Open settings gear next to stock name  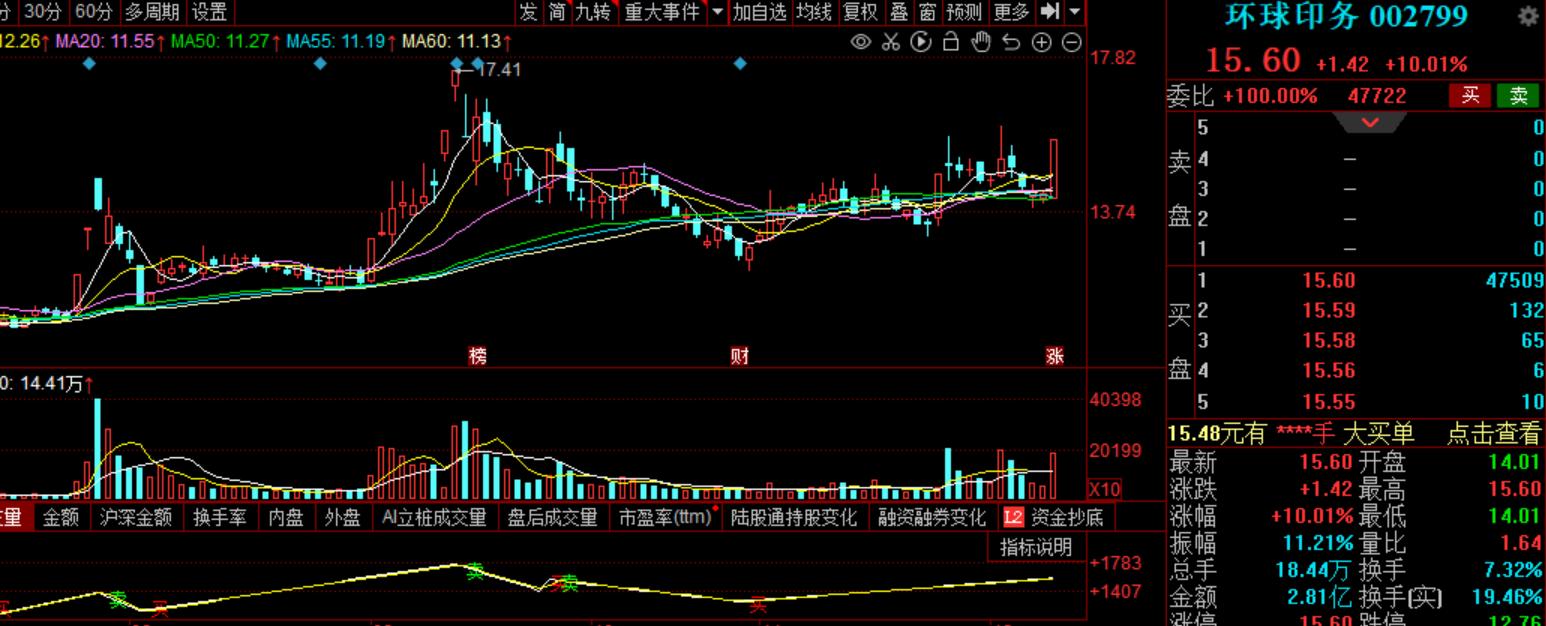[x=1528, y=16]
